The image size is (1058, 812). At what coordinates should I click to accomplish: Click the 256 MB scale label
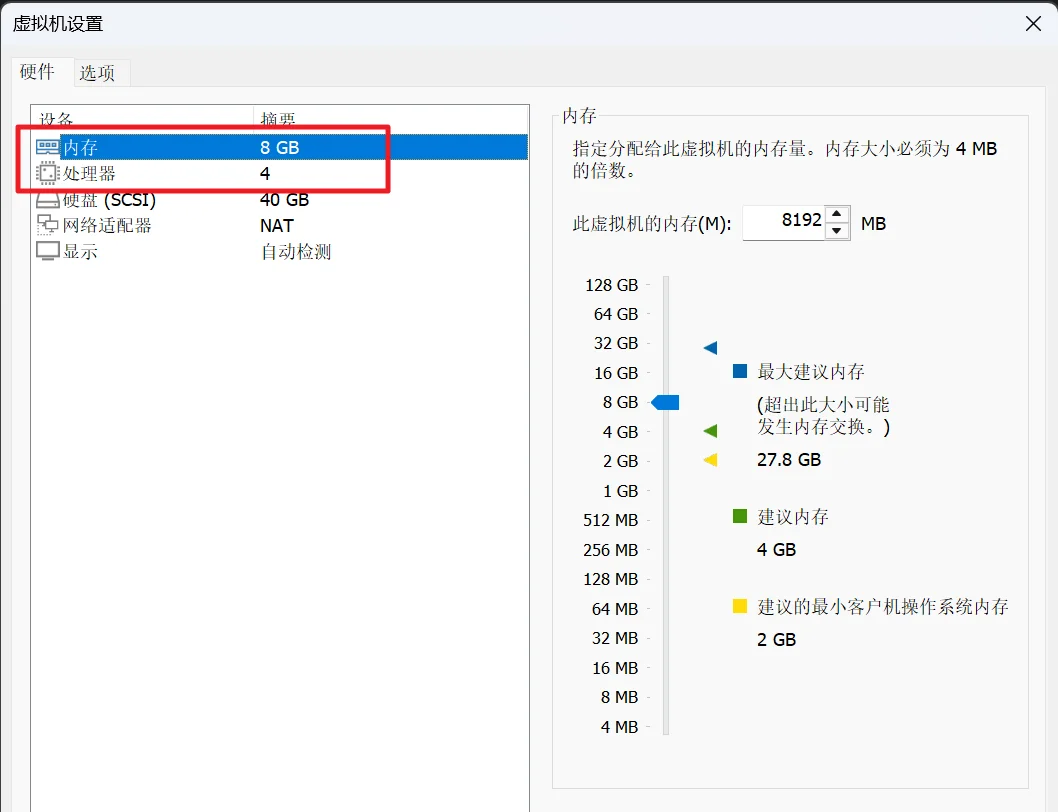coord(611,550)
